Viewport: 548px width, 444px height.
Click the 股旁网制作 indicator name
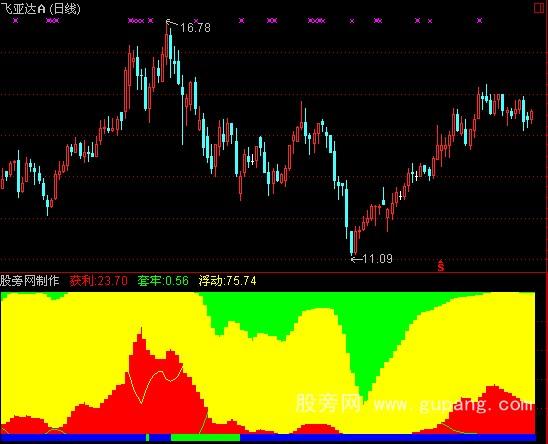point(30,281)
